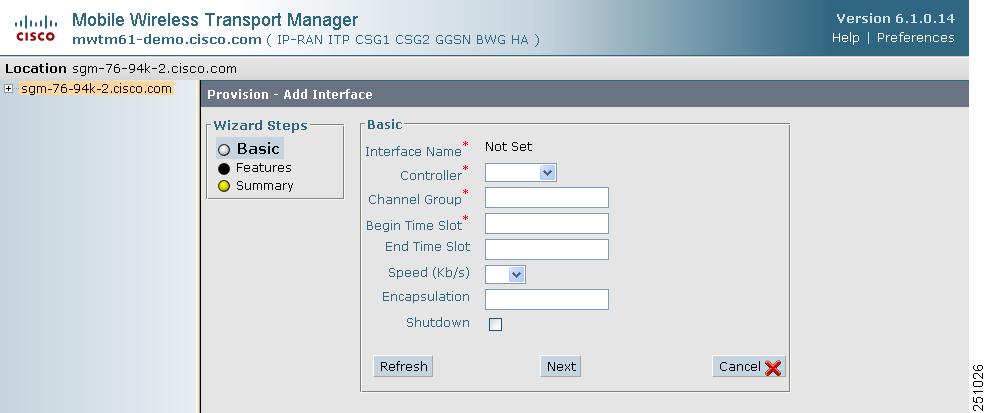Open the Speed (Kb/s) dropdown
Screen dimensions: 986x413
coord(506,274)
